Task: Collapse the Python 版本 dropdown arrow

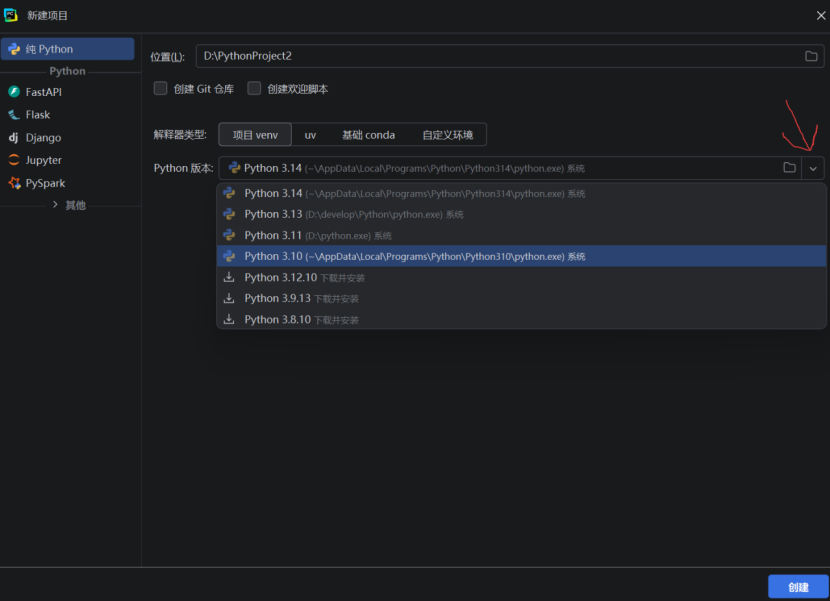Action: click(x=813, y=169)
